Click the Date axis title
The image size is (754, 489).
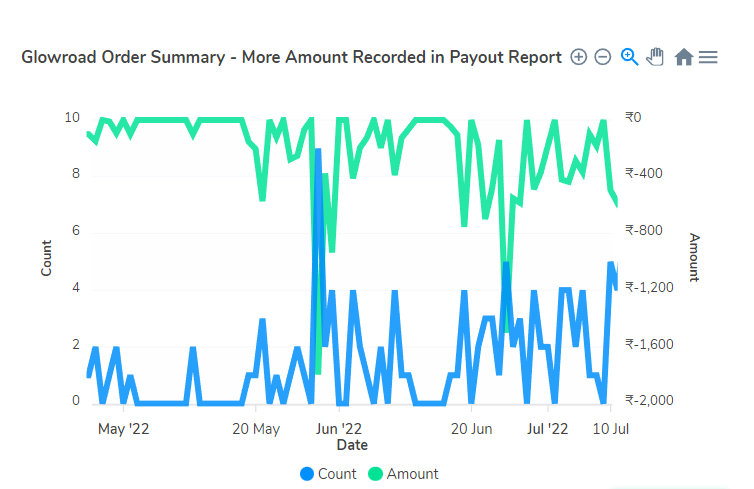[x=352, y=445]
